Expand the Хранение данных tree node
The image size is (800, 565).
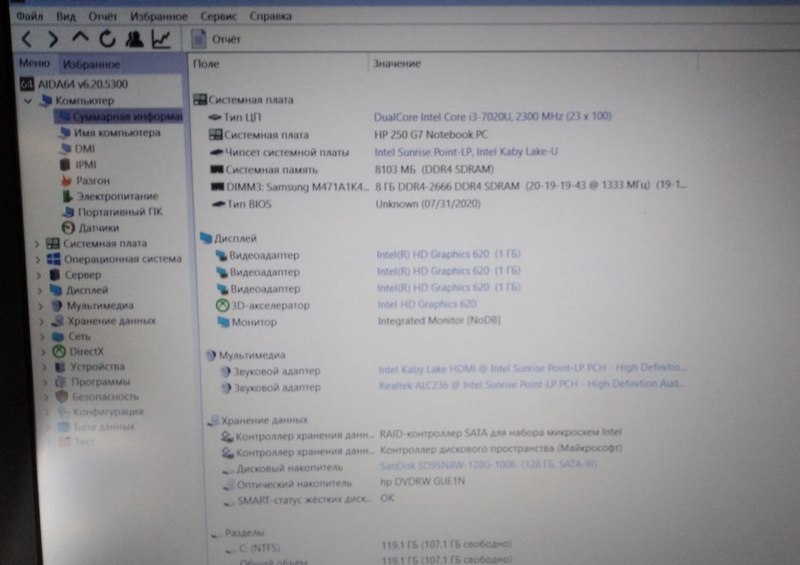click(41, 321)
